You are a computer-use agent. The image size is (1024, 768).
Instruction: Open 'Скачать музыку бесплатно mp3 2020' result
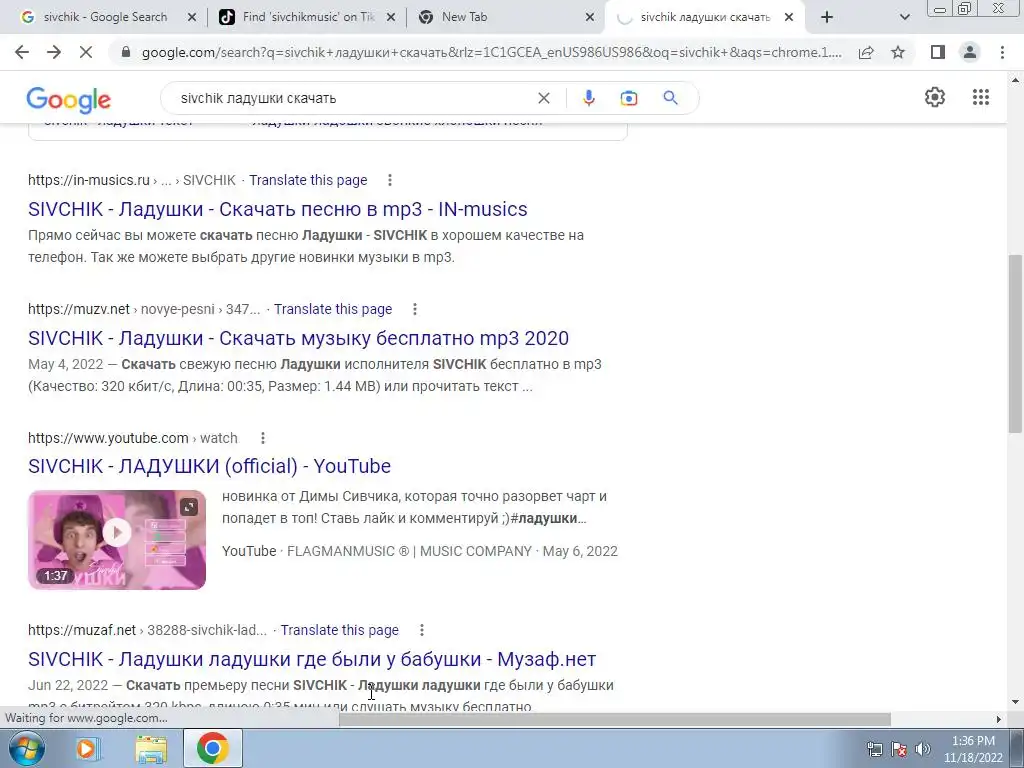tap(298, 338)
